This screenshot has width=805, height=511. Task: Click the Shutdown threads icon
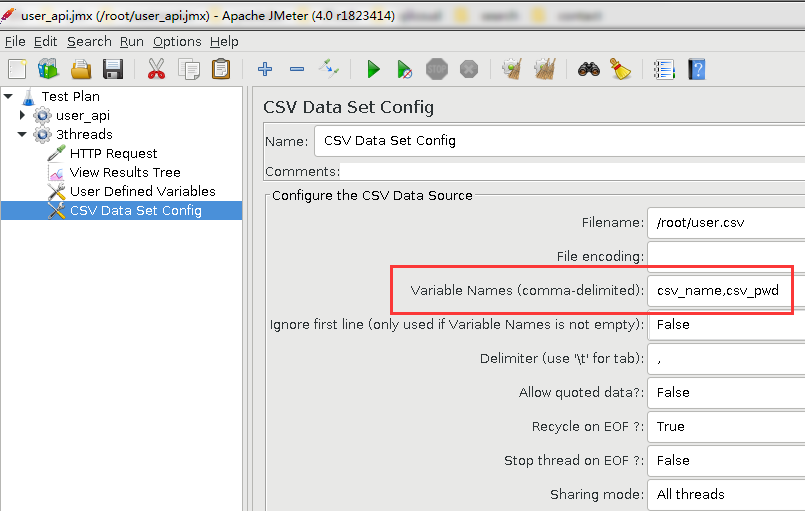pos(469,69)
